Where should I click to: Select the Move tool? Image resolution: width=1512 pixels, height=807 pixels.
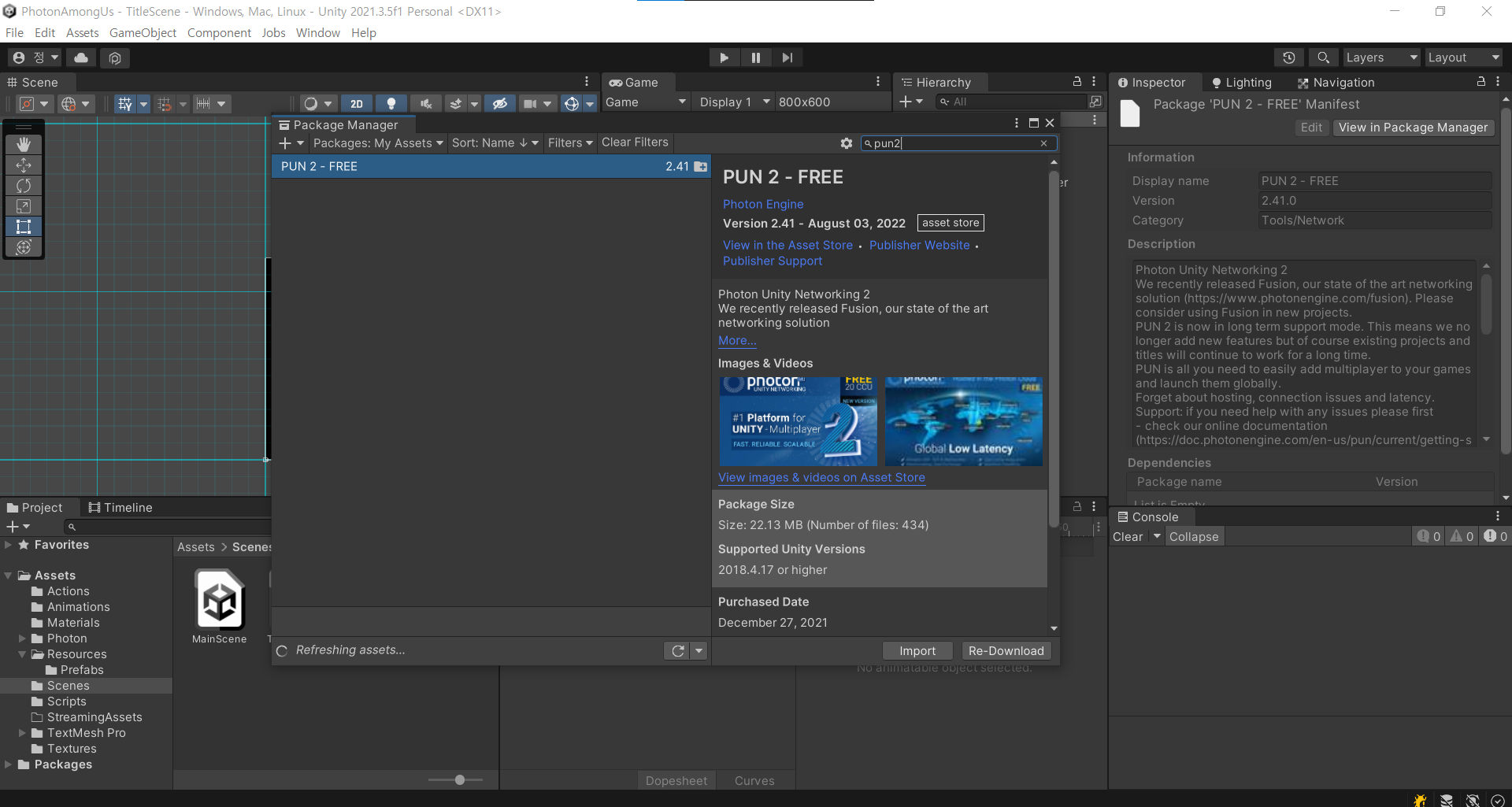click(24, 165)
